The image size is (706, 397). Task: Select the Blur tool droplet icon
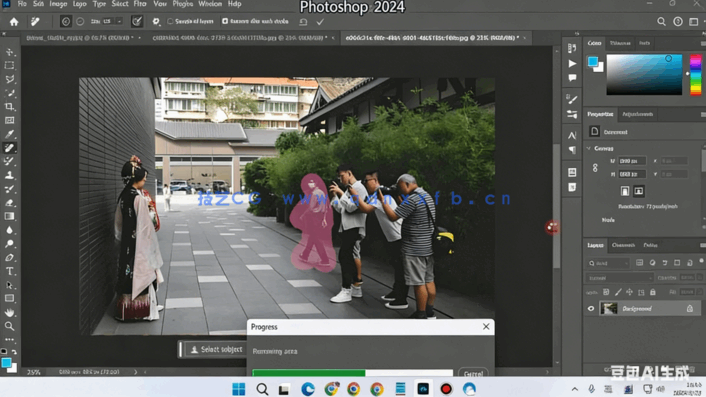point(9,230)
